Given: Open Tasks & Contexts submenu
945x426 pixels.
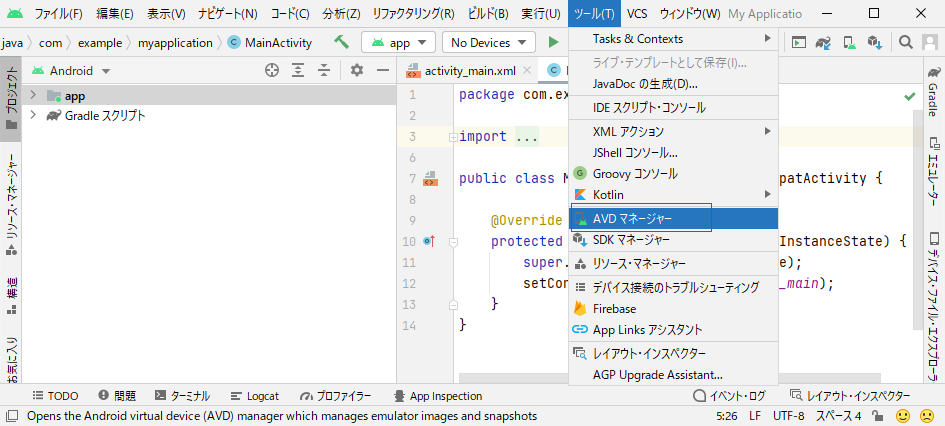Looking at the screenshot, I should point(673,39).
